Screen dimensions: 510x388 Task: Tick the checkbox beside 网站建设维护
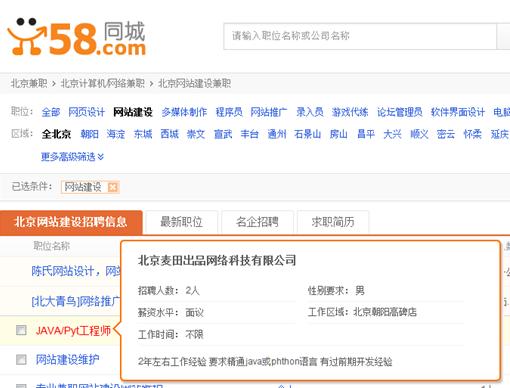click(21, 360)
